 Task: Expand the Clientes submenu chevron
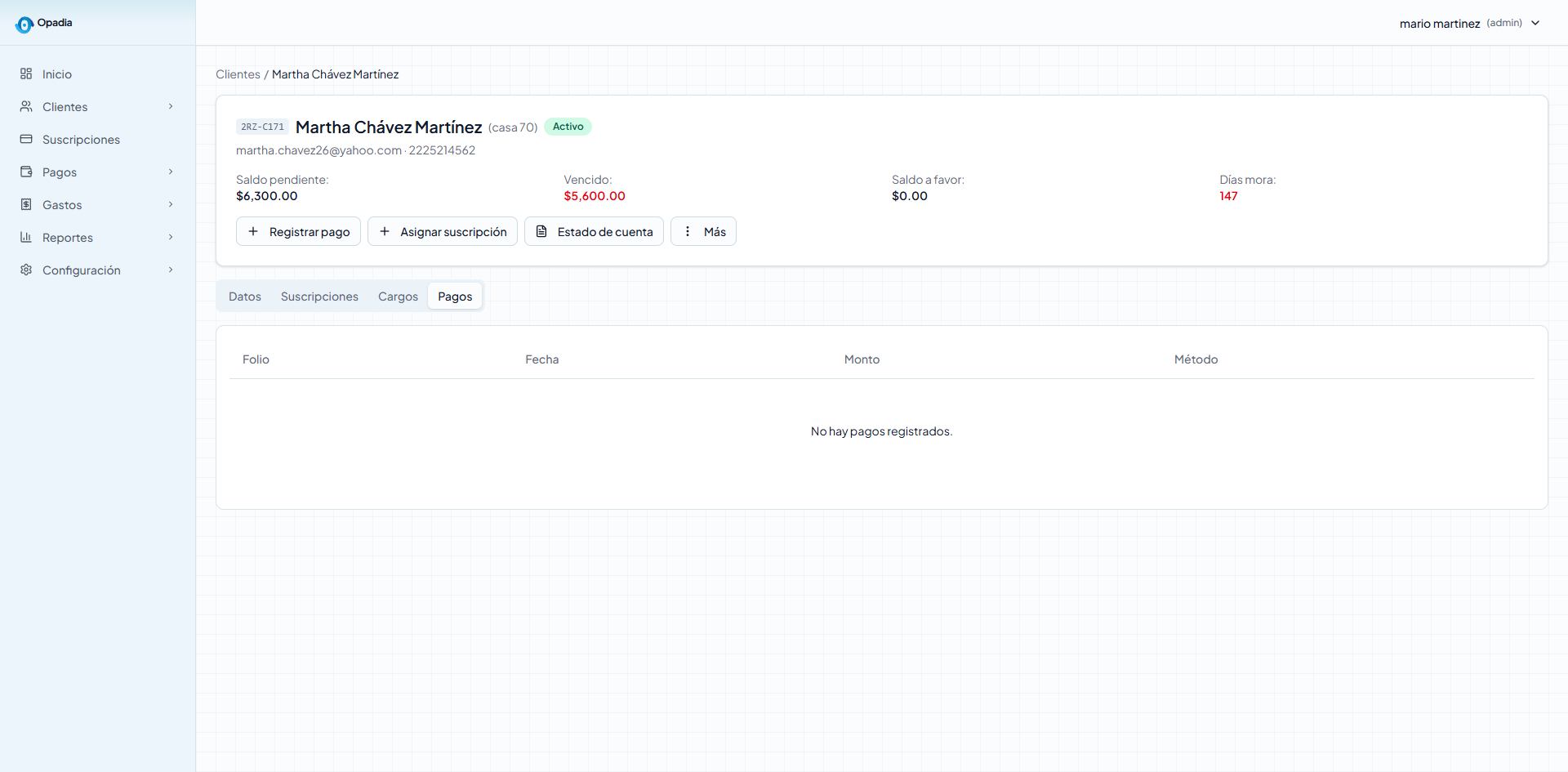tap(171, 106)
